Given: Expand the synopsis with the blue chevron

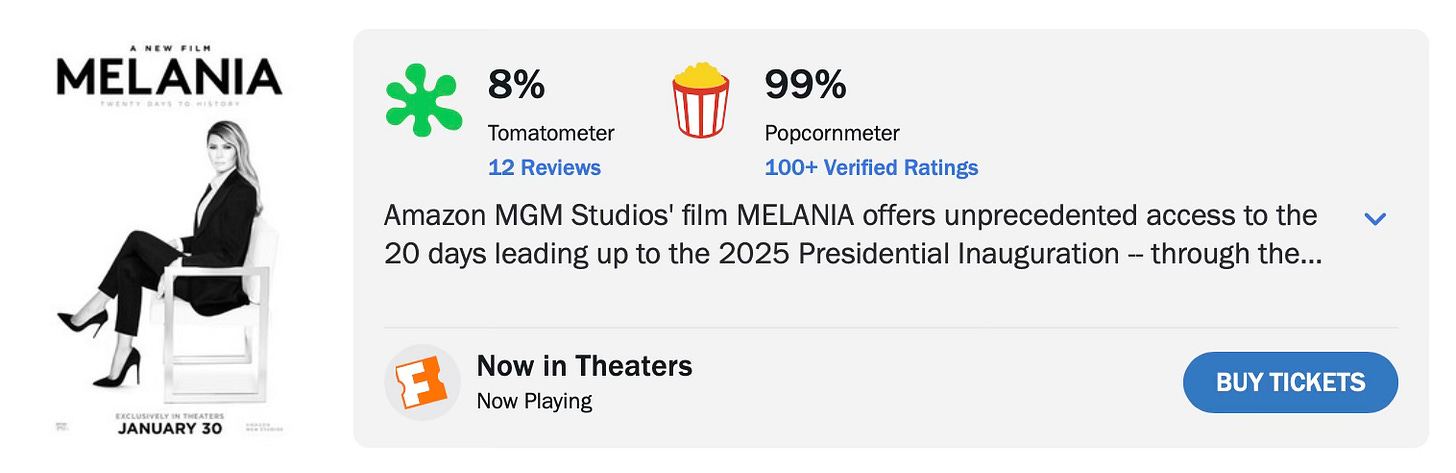Looking at the screenshot, I should point(1375,218).
